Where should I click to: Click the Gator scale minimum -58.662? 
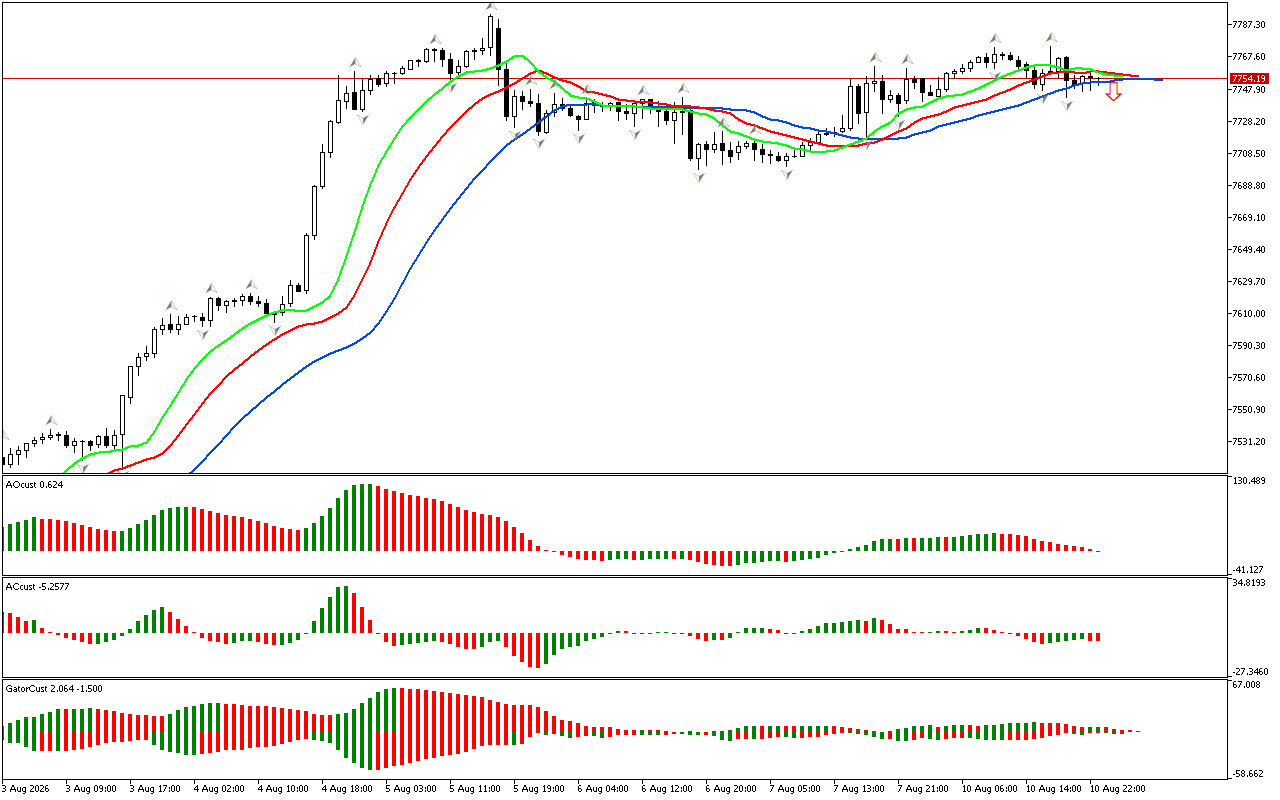point(1249,773)
